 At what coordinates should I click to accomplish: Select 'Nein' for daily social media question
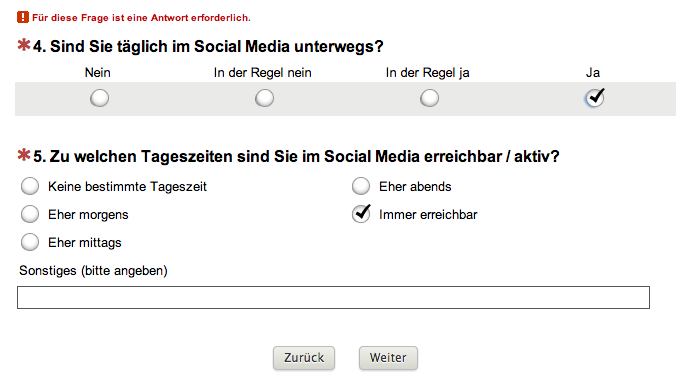coord(99,98)
